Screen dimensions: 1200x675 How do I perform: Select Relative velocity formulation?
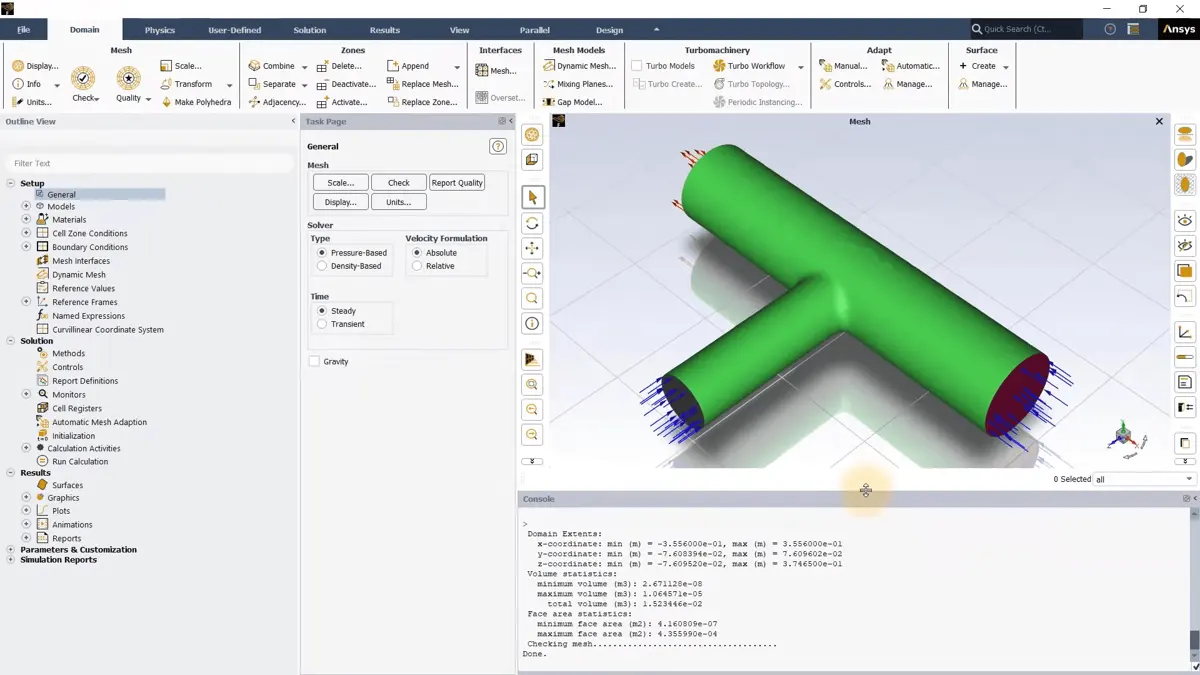coord(434,266)
